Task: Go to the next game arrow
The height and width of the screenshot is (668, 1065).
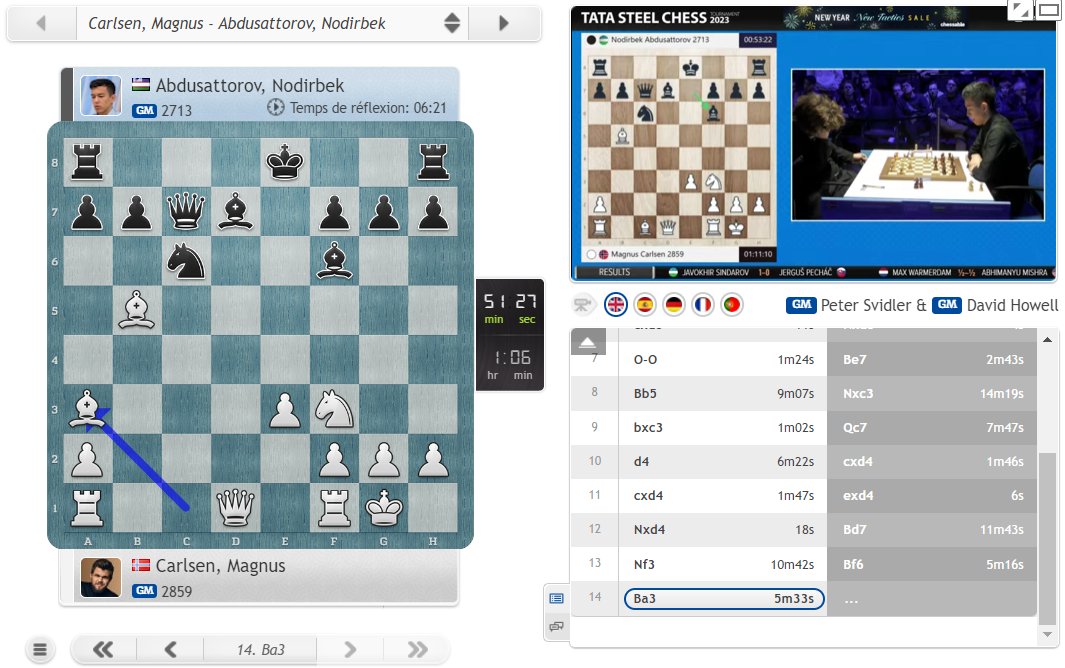Action: coord(504,23)
